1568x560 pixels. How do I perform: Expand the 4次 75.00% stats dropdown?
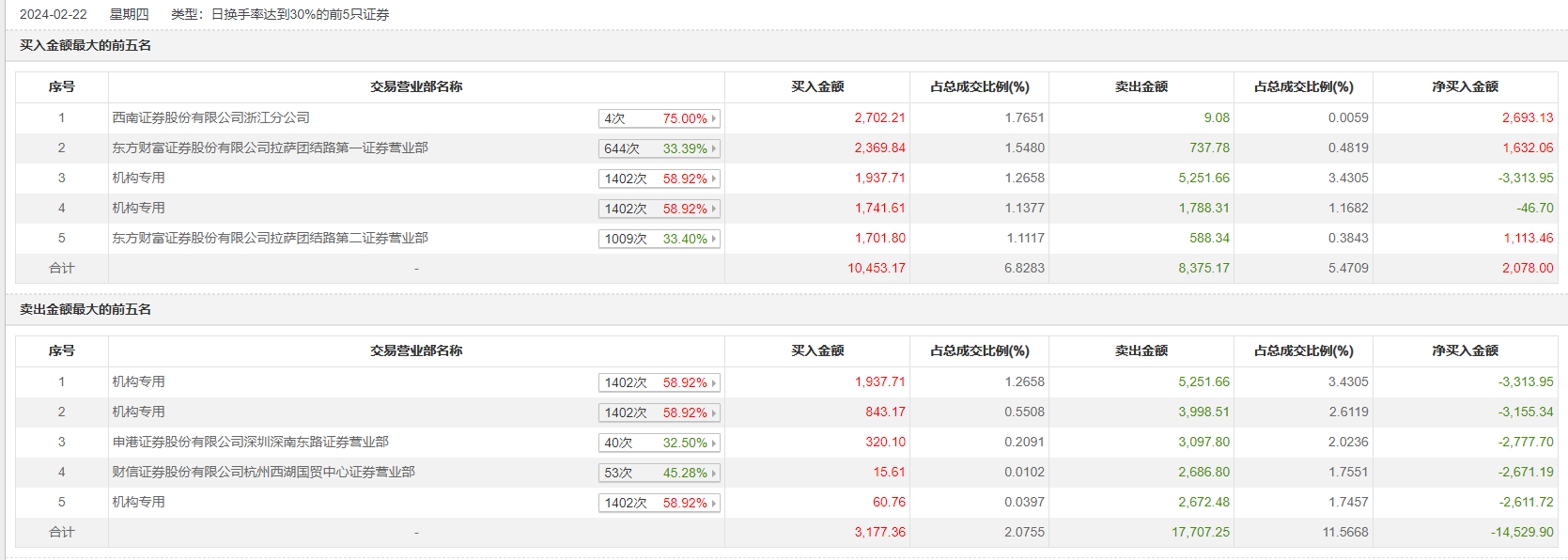click(x=714, y=118)
